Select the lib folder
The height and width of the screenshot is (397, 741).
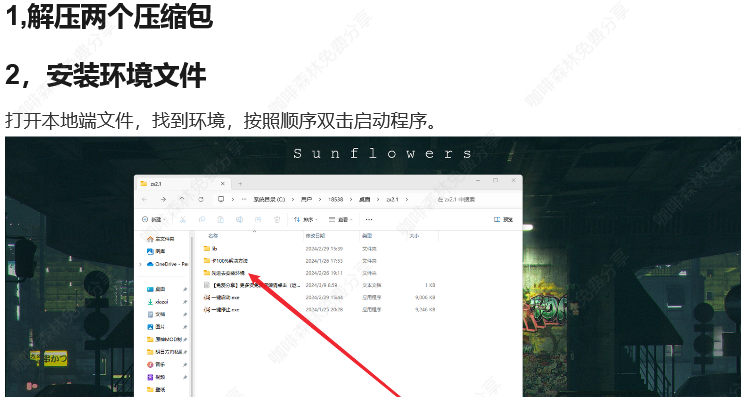point(210,248)
